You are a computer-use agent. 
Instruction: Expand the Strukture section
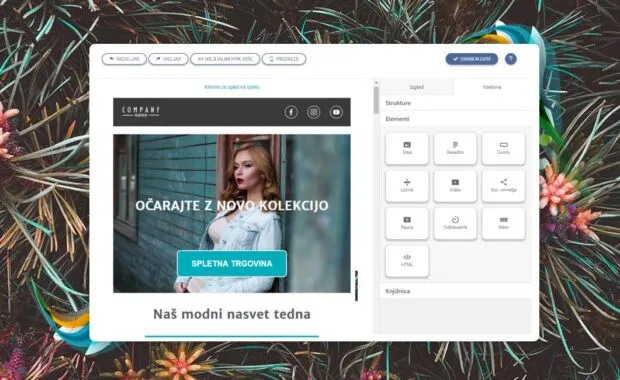[456, 103]
